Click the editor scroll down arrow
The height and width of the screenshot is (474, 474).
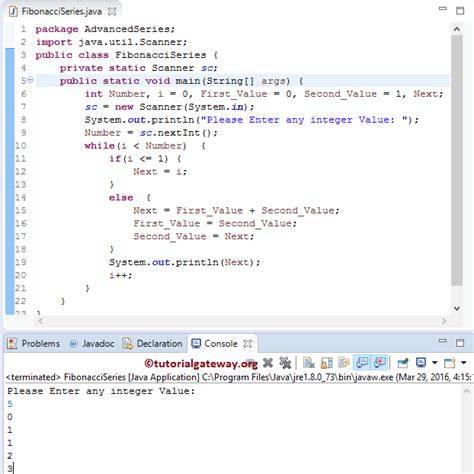click(x=457, y=308)
